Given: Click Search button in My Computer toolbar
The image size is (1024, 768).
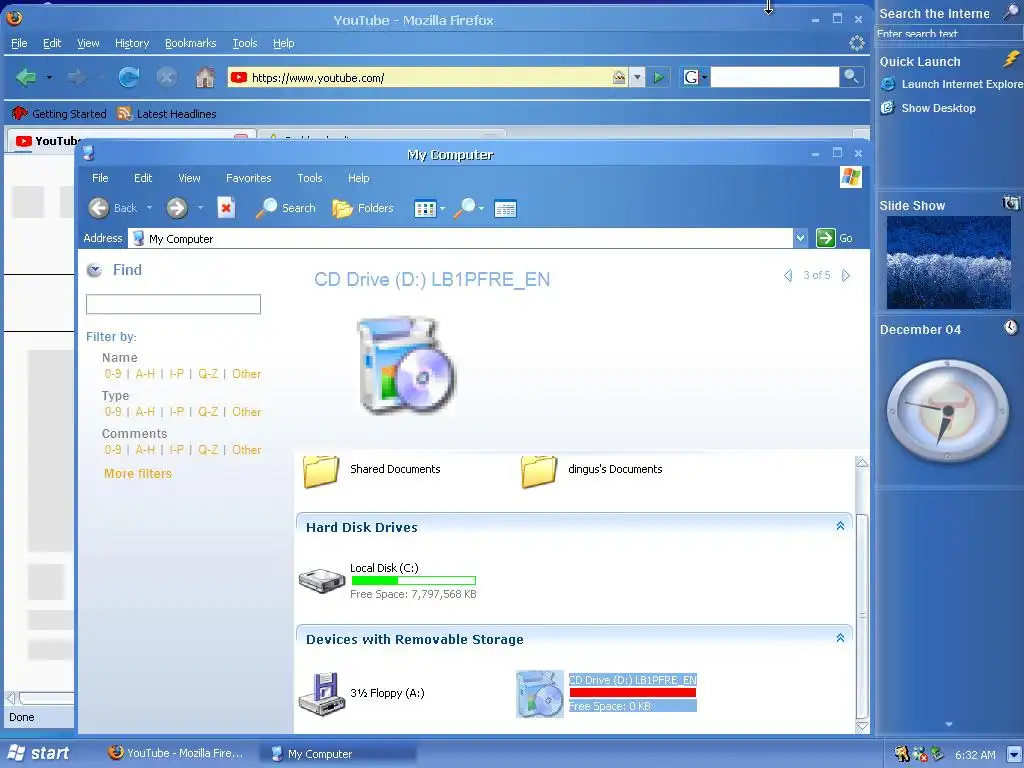Looking at the screenshot, I should tap(285, 208).
